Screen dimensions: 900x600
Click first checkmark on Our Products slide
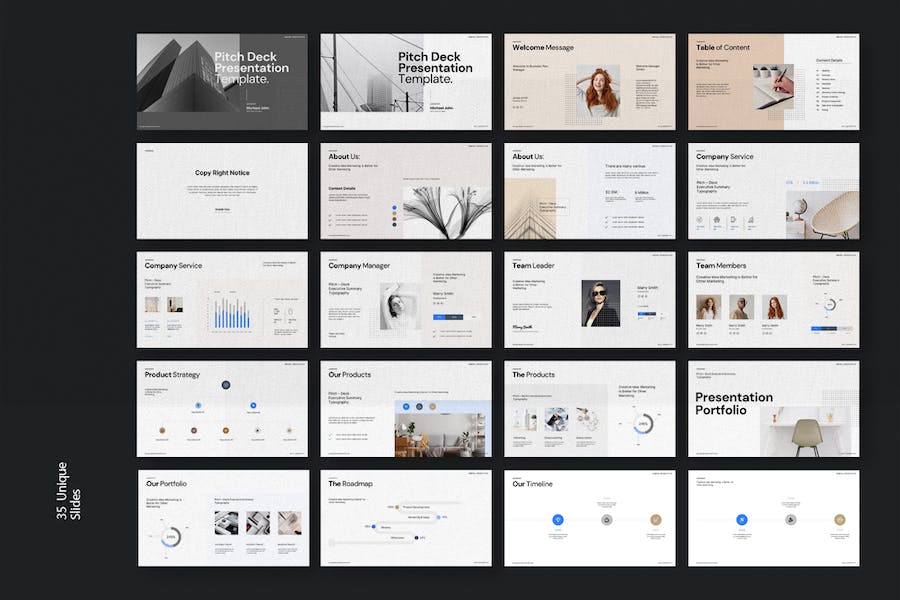[331, 435]
